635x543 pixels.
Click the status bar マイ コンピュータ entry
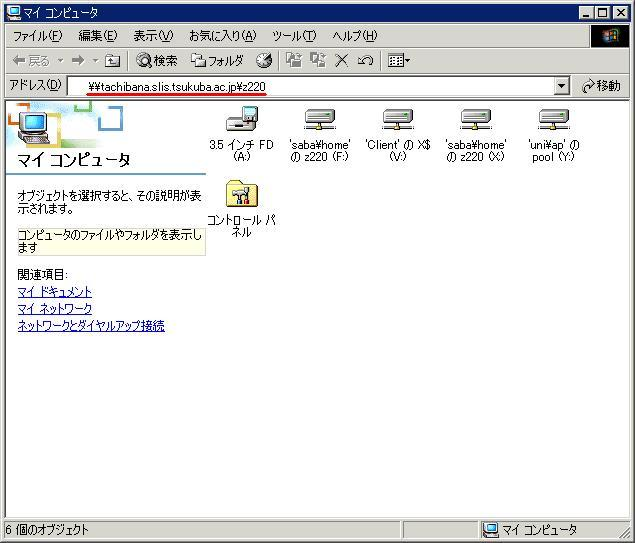point(530,530)
